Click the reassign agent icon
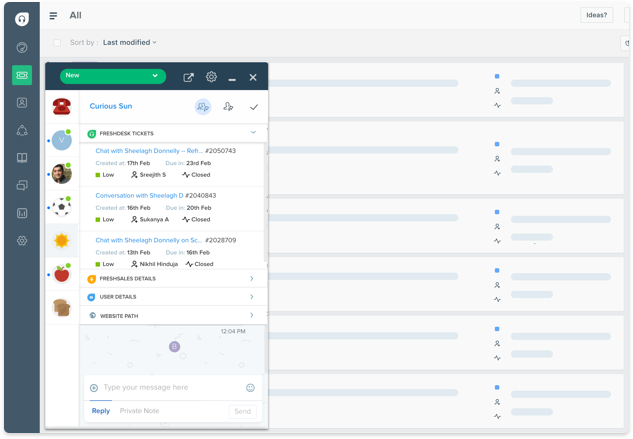The height and width of the screenshot is (439, 633). click(x=229, y=107)
